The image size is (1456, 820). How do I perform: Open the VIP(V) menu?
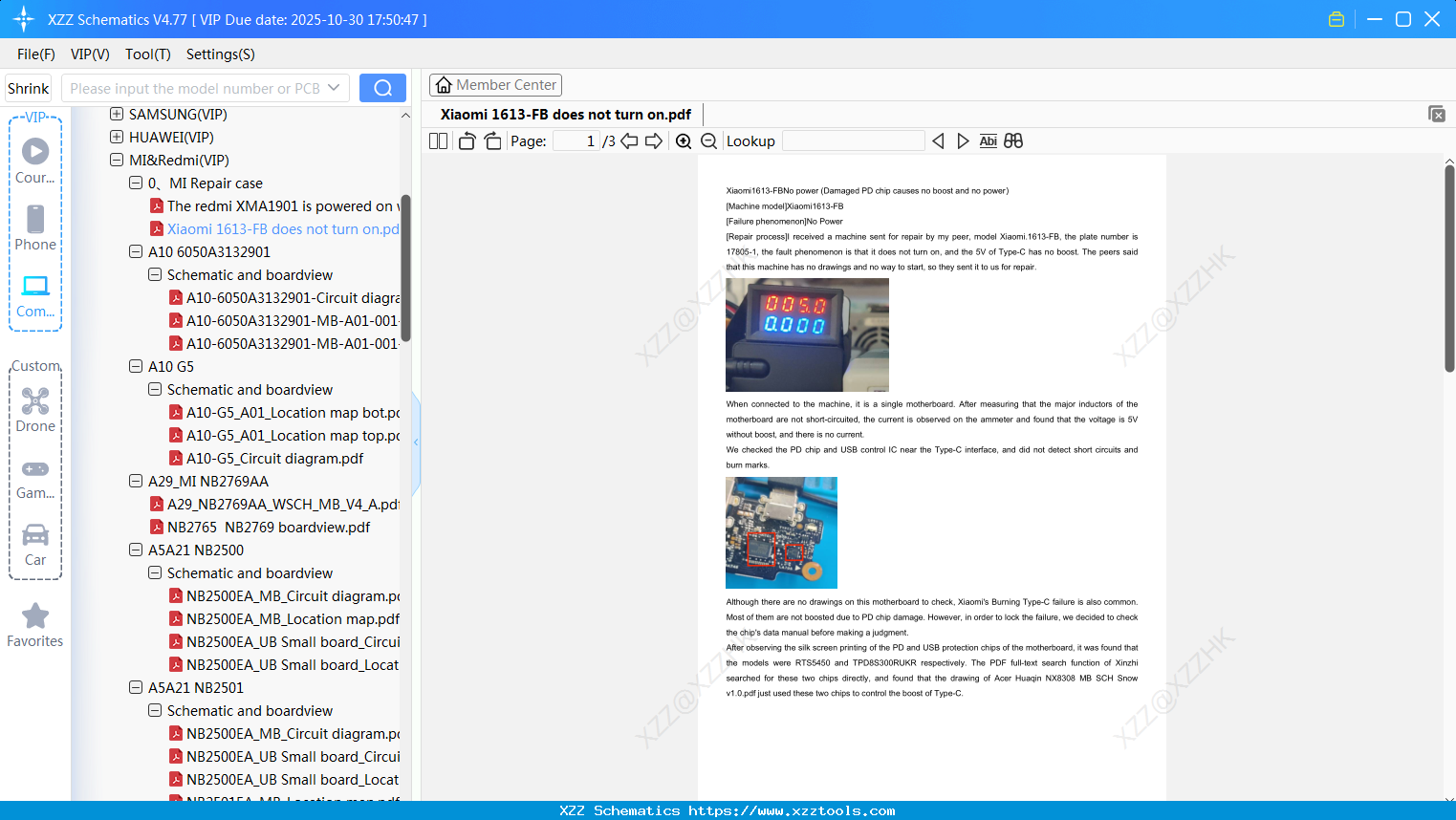[90, 54]
